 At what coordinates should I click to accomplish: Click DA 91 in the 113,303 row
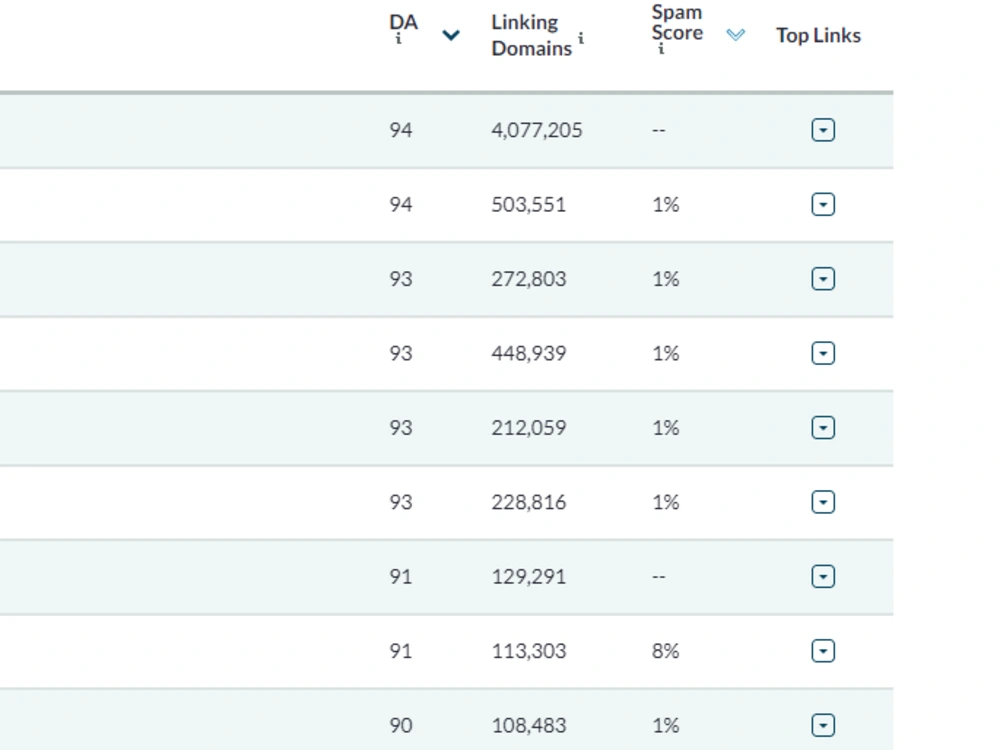pos(401,651)
